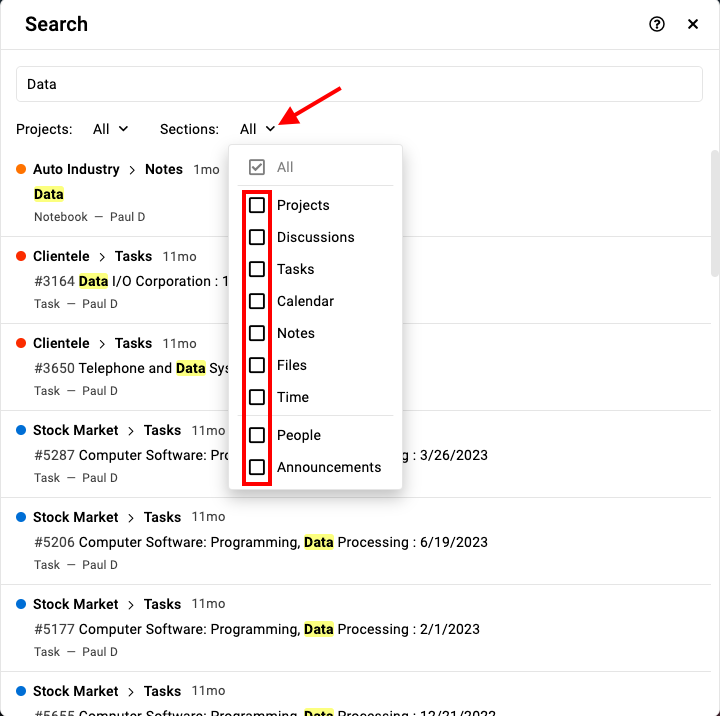Open task #5177 Data Processing 2/1/2023
720x716 pixels.
[257, 629]
